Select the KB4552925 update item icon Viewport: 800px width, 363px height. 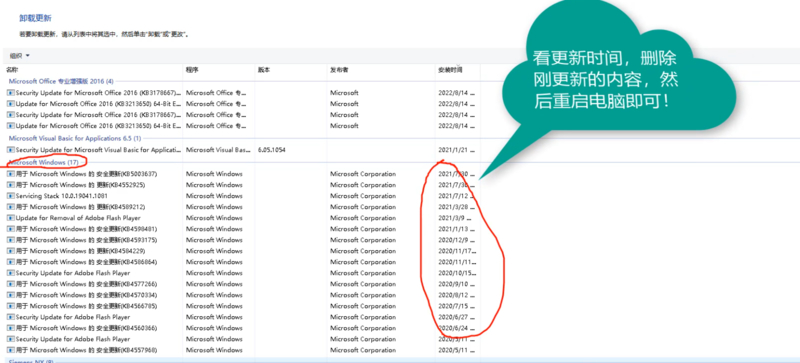click(11, 185)
